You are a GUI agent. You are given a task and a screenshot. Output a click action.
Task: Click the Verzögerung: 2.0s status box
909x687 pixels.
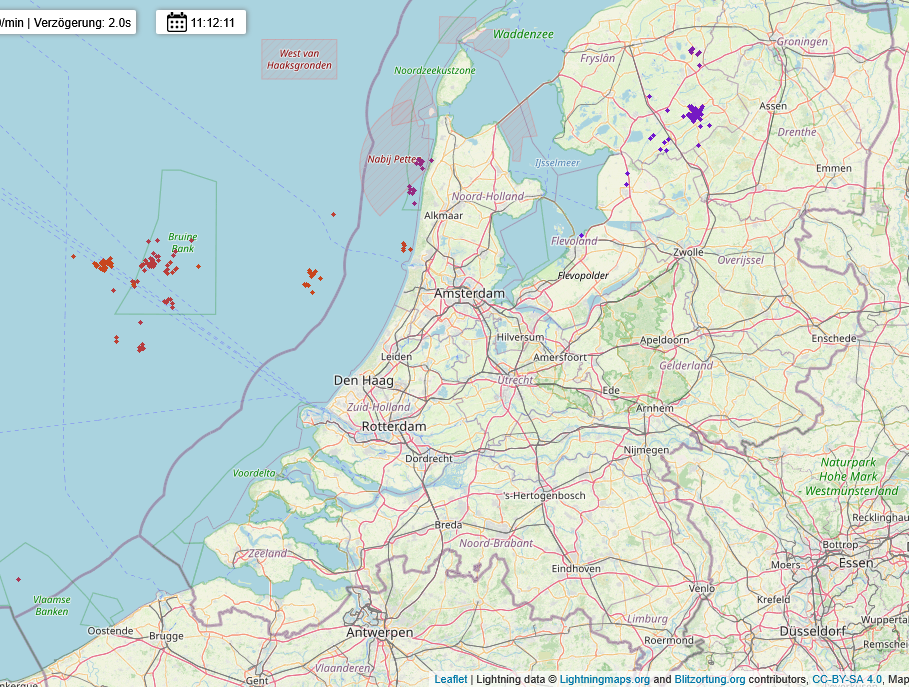(67, 23)
